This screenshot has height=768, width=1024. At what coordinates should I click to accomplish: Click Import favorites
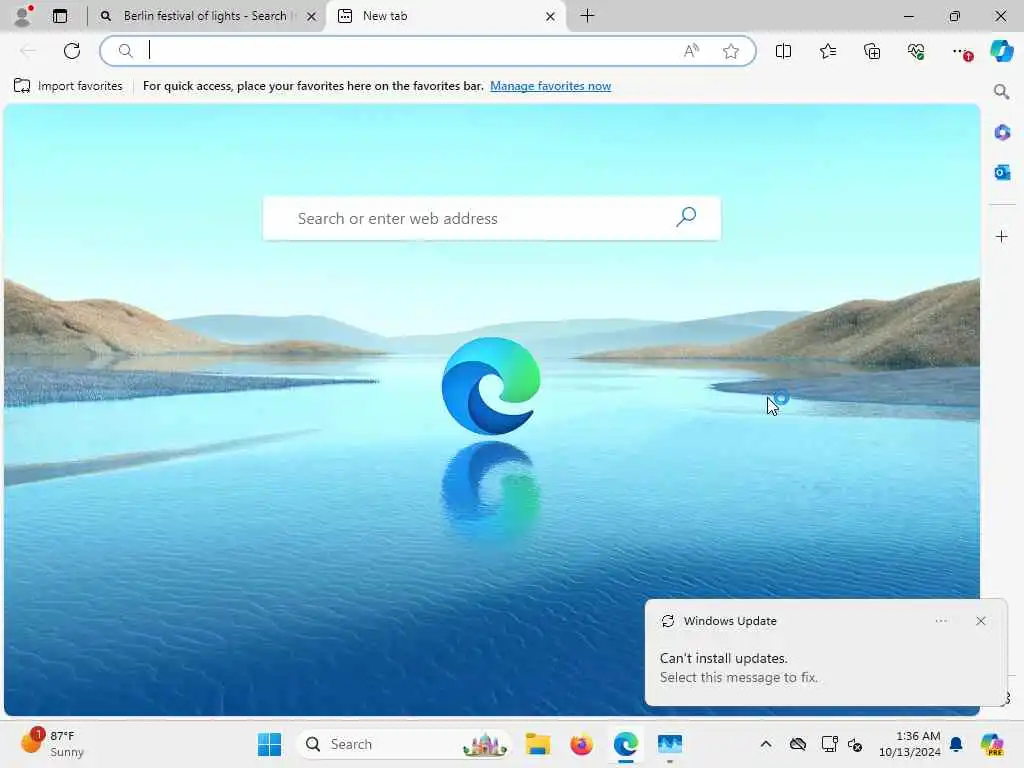(68, 86)
